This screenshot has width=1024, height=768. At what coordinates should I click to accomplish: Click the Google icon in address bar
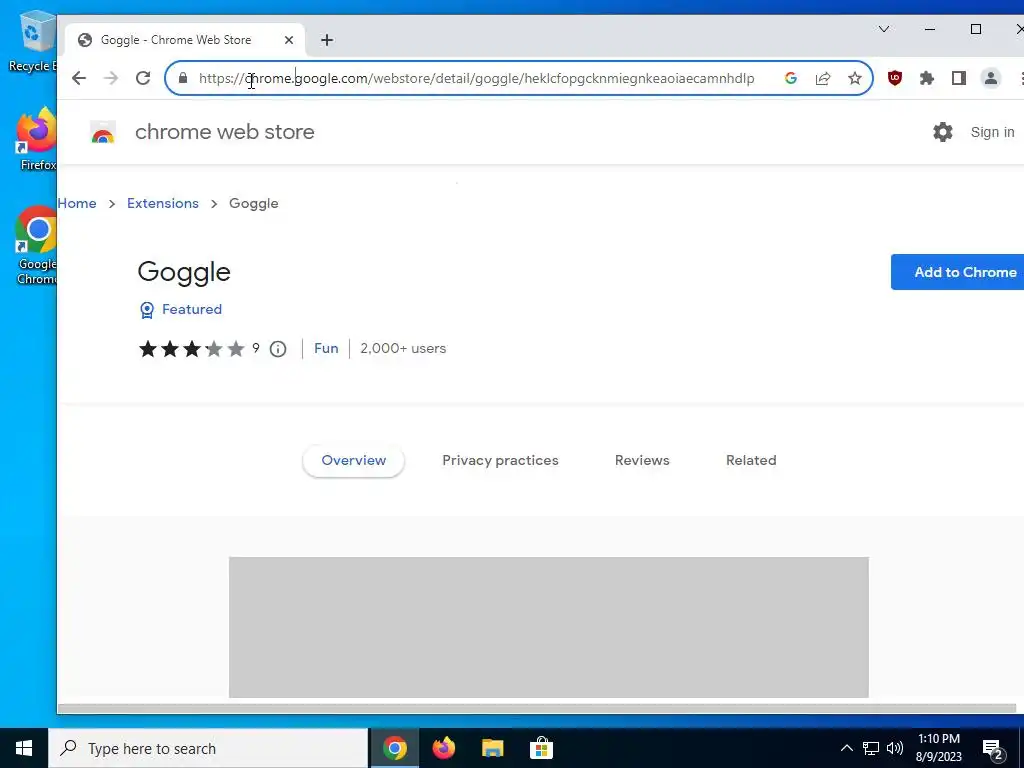pyautogui.click(x=791, y=78)
